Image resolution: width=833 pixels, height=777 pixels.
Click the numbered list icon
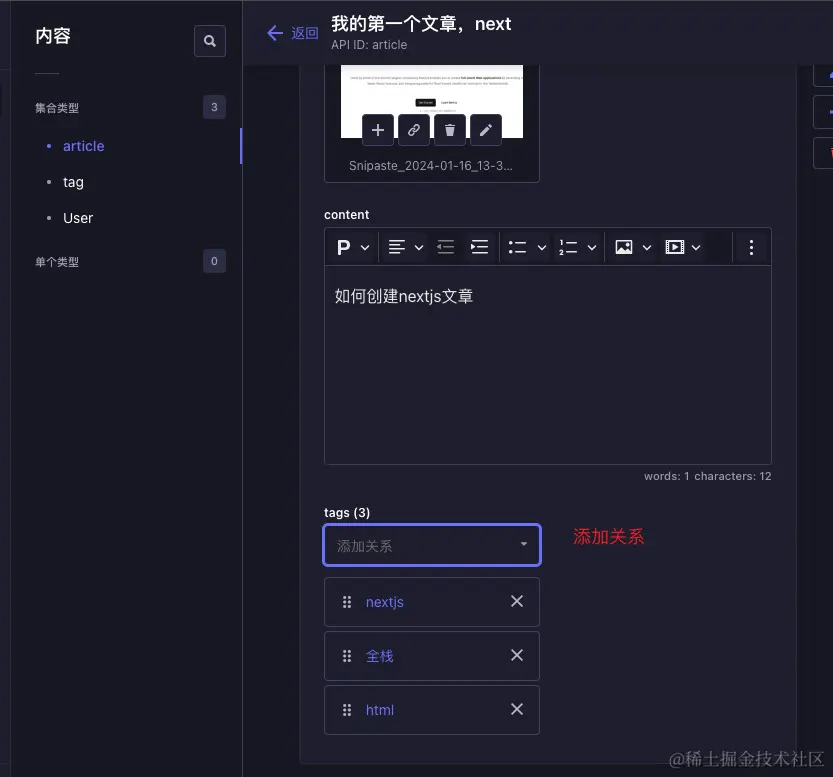[x=568, y=247]
